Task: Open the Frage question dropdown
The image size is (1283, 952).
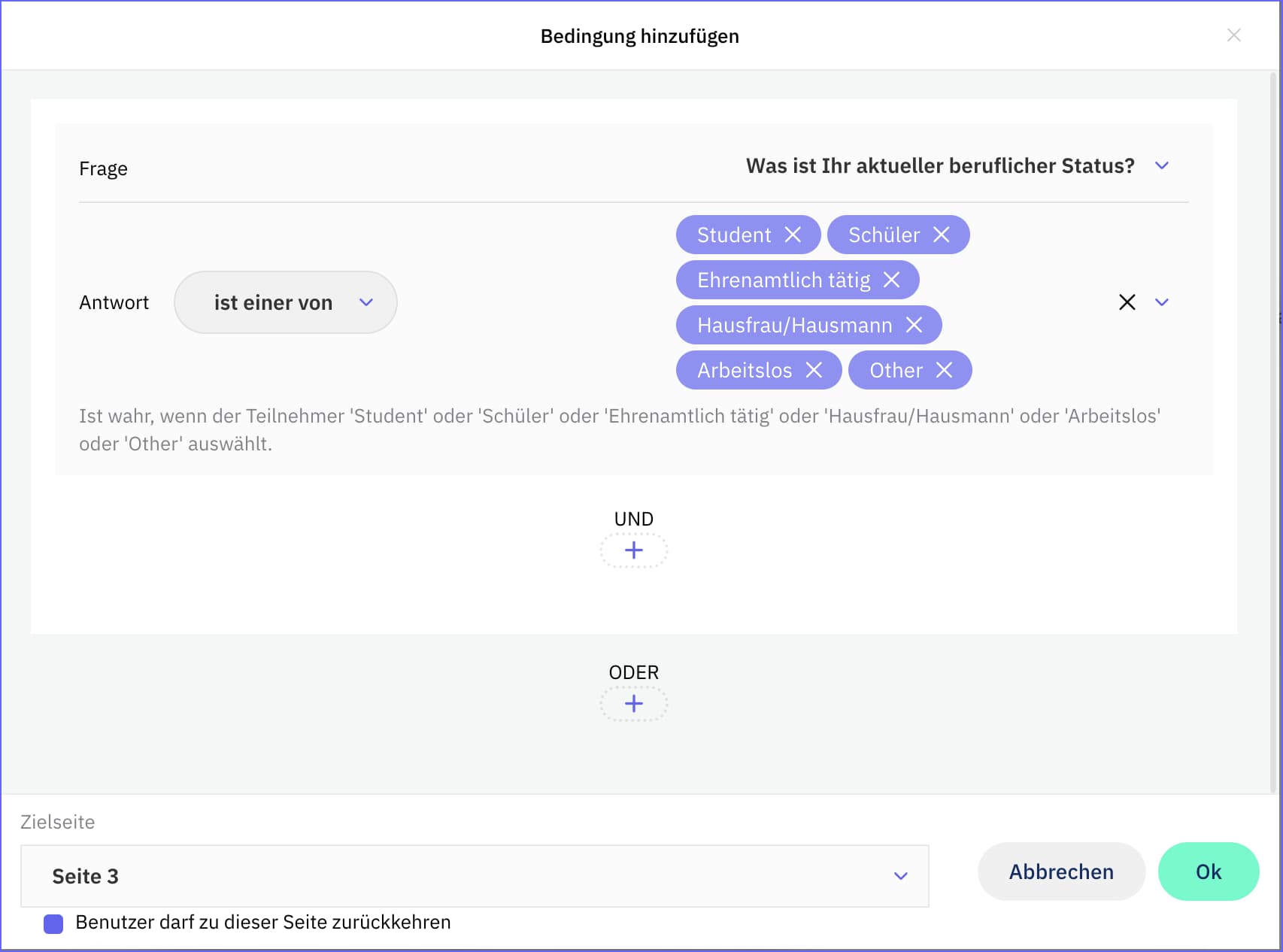Action: [957, 165]
